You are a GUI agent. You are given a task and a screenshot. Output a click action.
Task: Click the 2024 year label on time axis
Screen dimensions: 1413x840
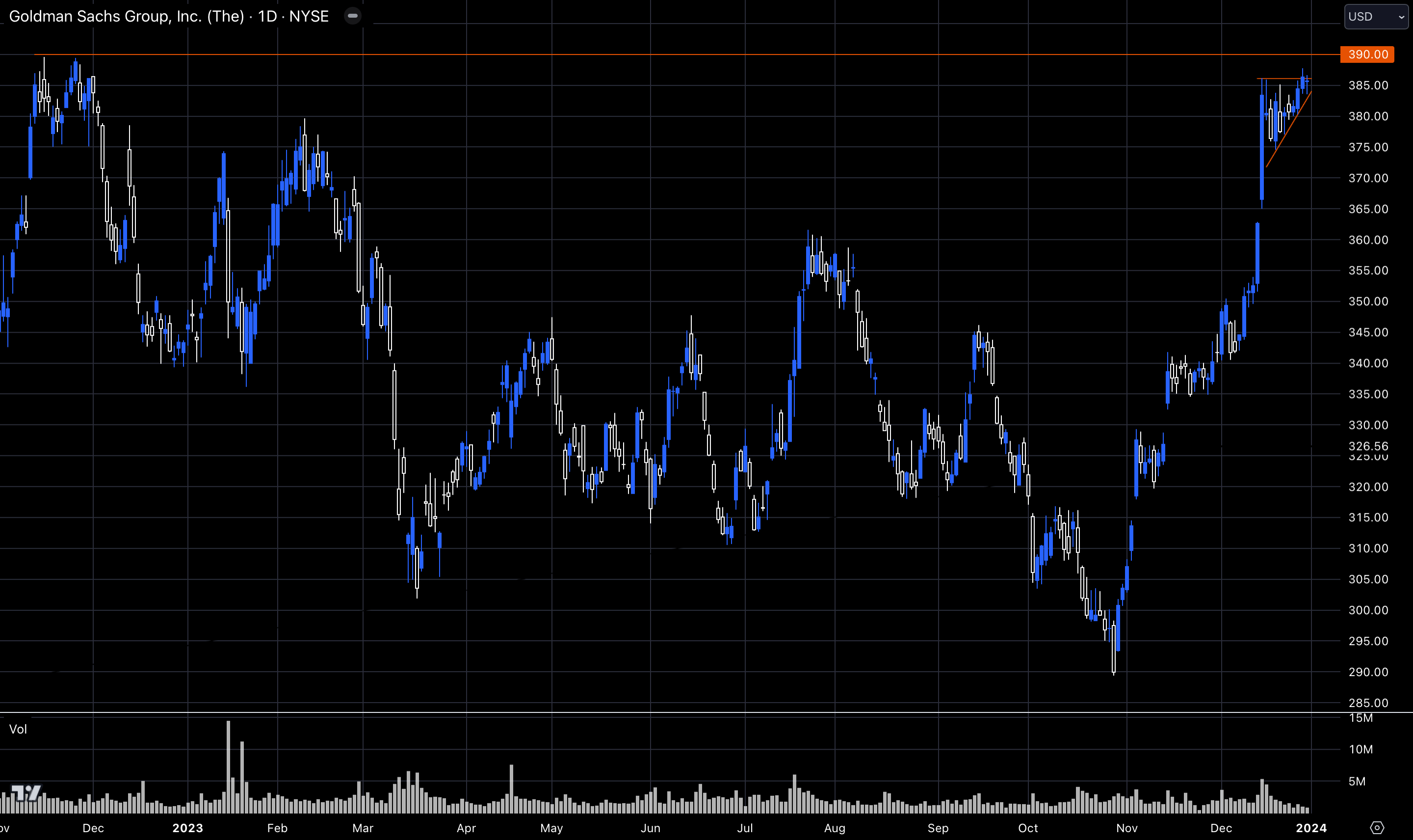pyautogui.click(x=1311, y=828)
